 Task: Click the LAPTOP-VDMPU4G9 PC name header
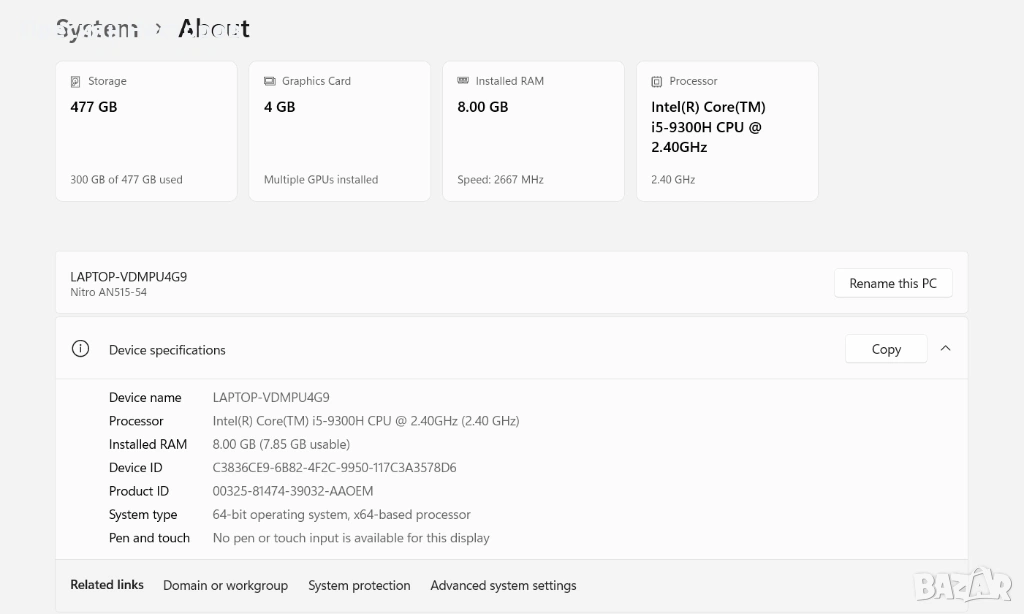coord(128,276)
